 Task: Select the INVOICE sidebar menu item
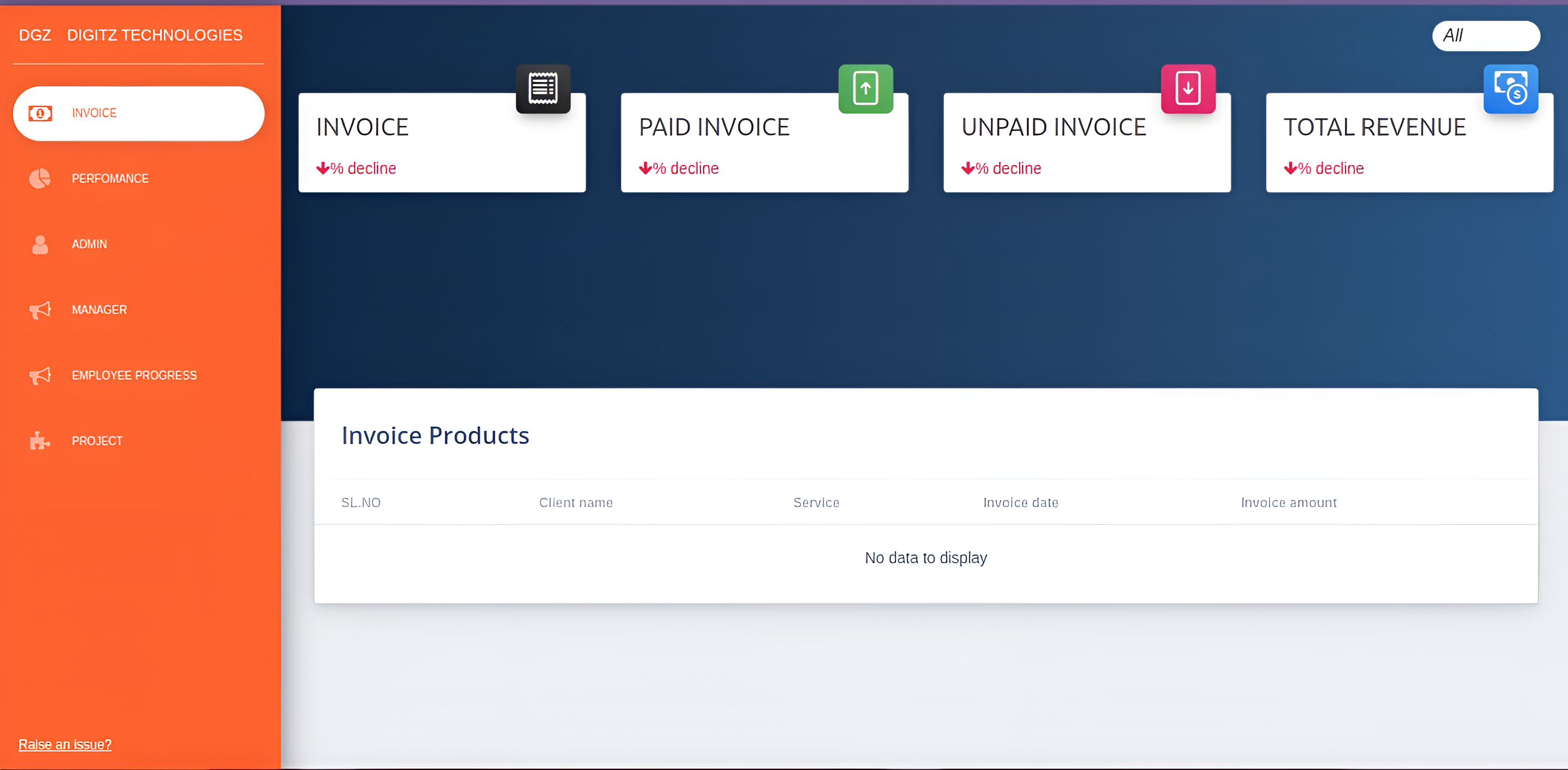click(139, 113)
